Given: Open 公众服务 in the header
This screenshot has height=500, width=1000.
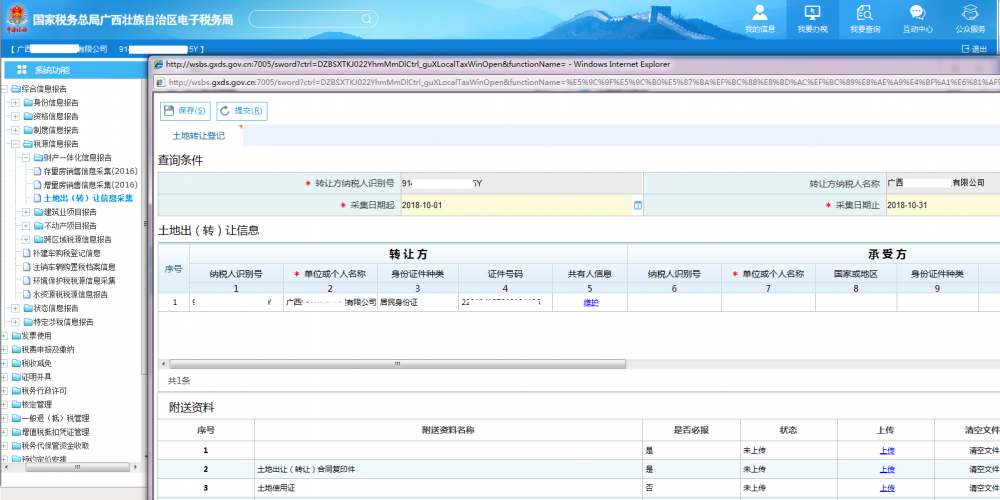Looking at the screenshot, I should [x=970, y=19].
